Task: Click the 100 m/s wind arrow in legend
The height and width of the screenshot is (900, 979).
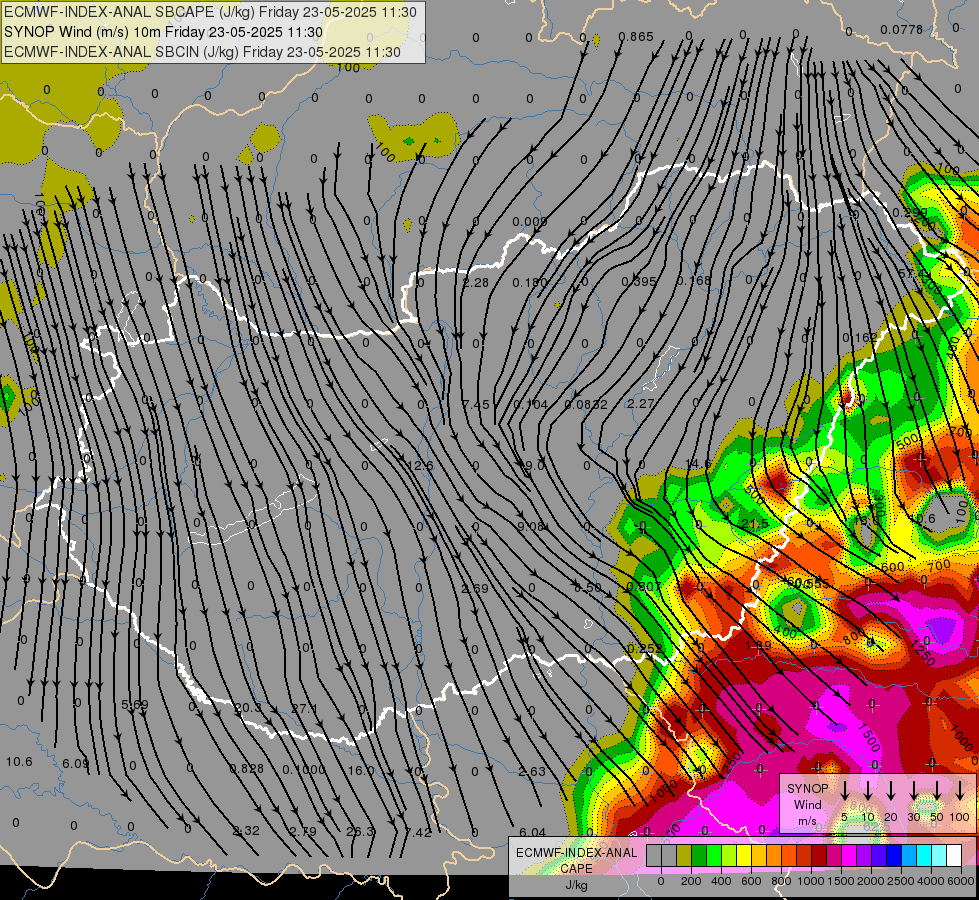Action: point(960,791)
